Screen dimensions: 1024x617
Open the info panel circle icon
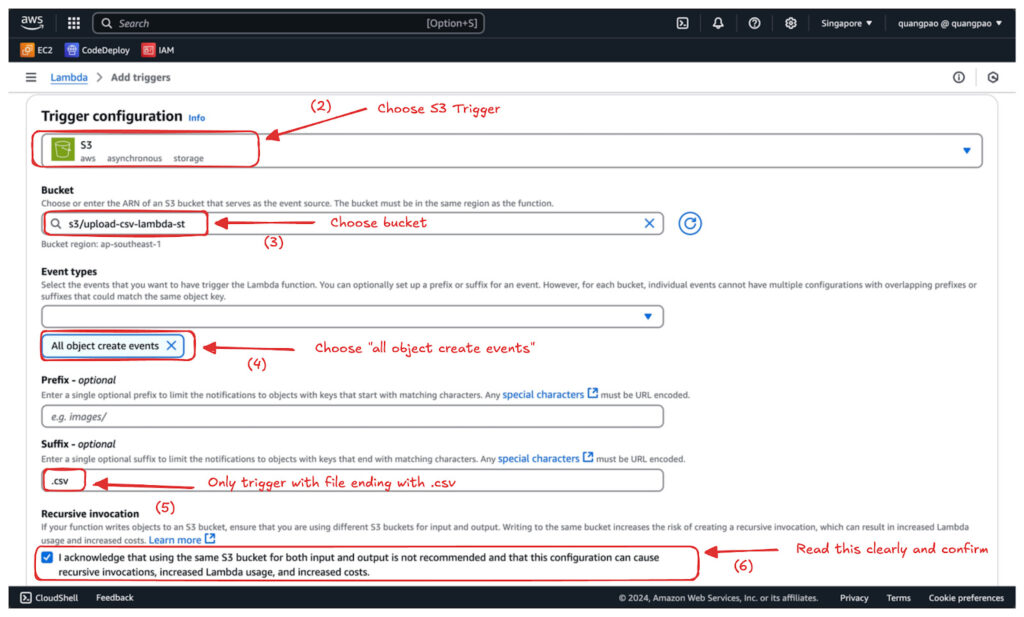pos(959,78)
